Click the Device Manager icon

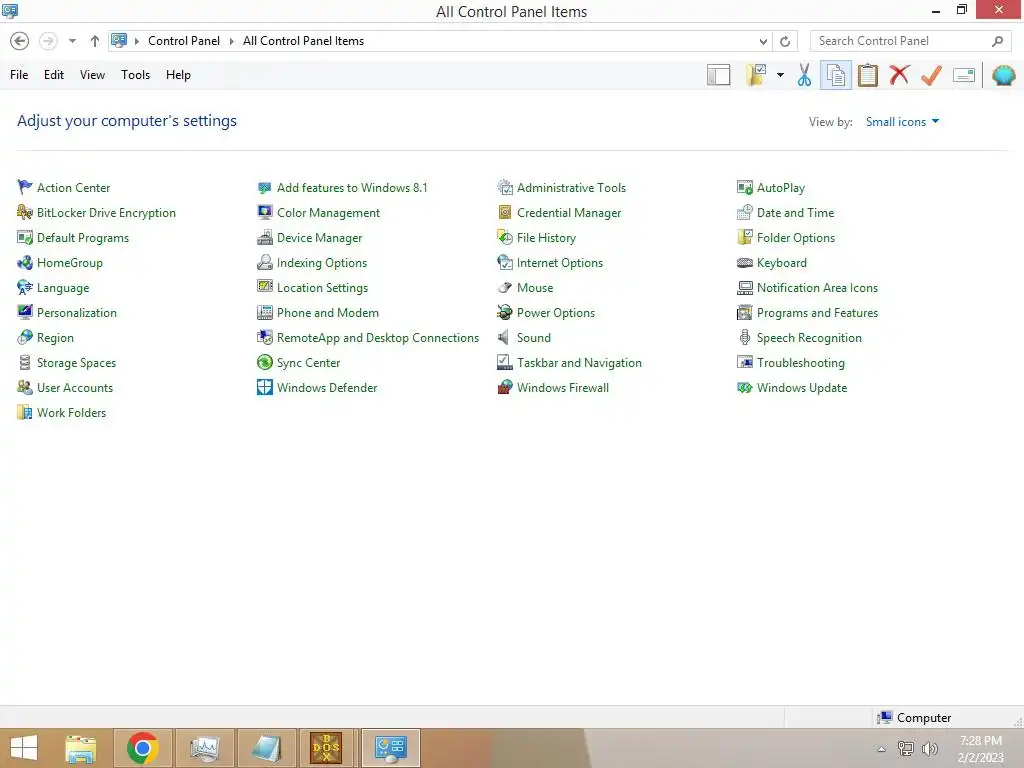coord(264,238)
